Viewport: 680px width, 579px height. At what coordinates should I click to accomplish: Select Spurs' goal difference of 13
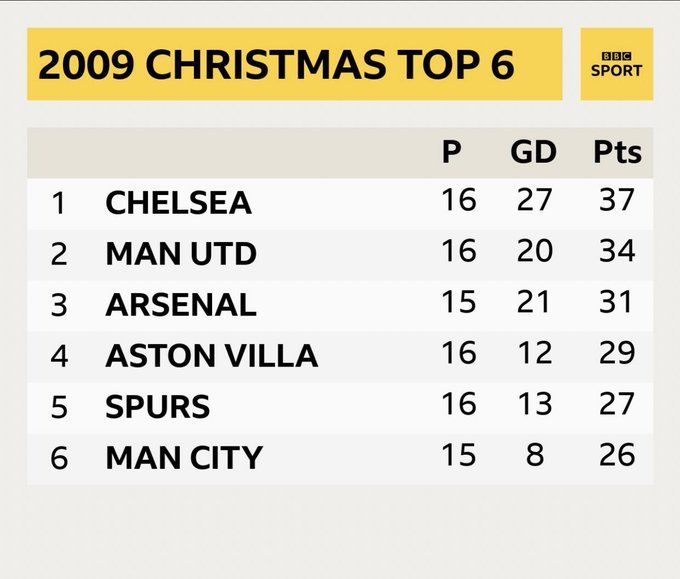pyautogui.click(x=534, y=404)
